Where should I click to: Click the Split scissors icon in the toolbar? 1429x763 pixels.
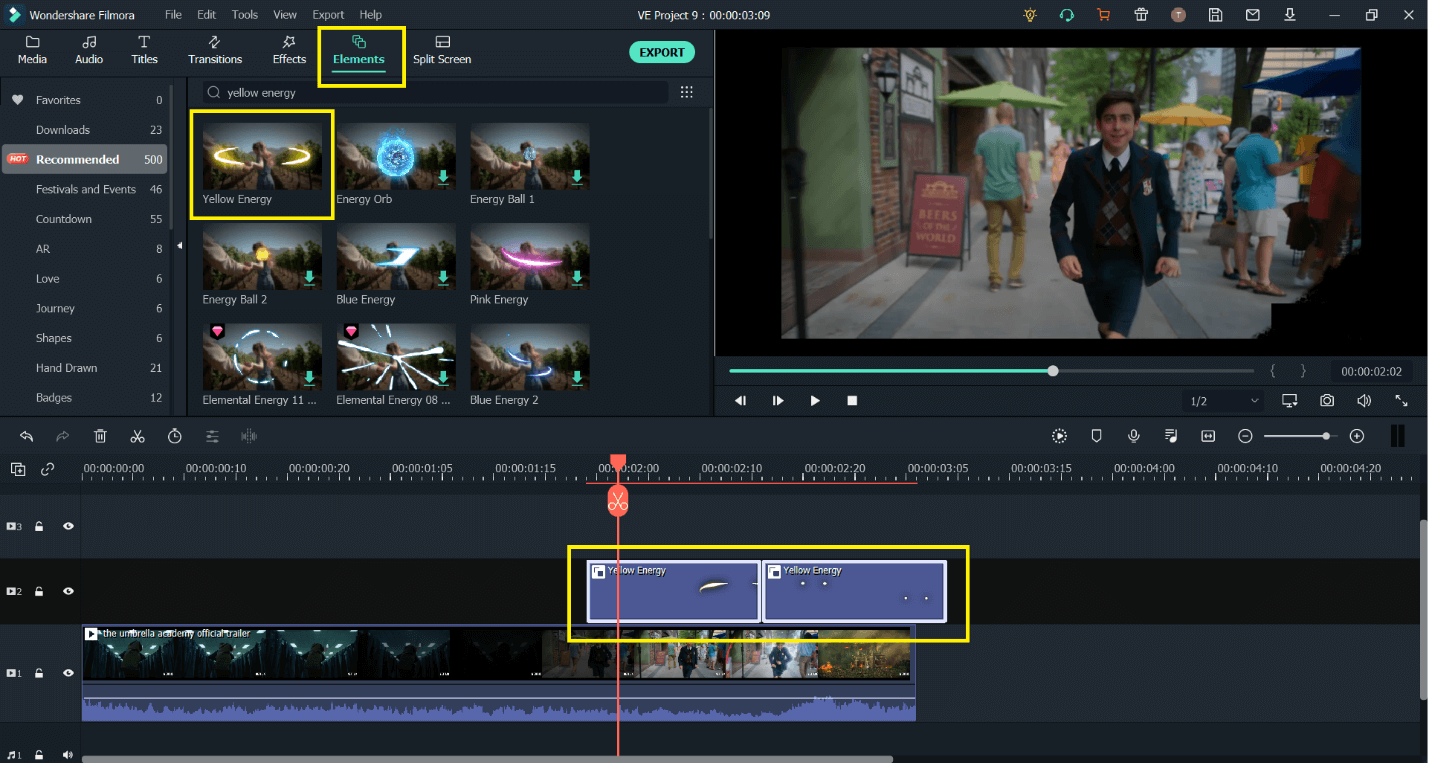pyautogui.click(x=137, y=436)
